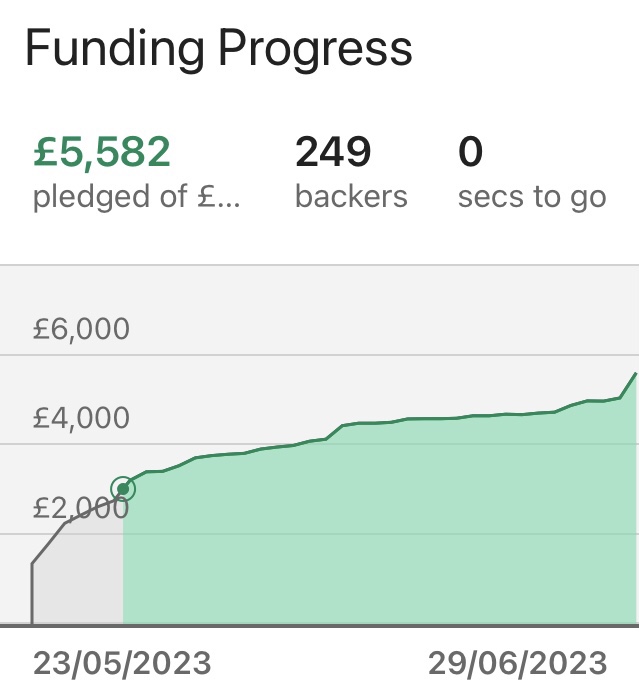The image size is (639, 686).
Task: Click the Funding Progress heading
Action: tap(218, 48)
